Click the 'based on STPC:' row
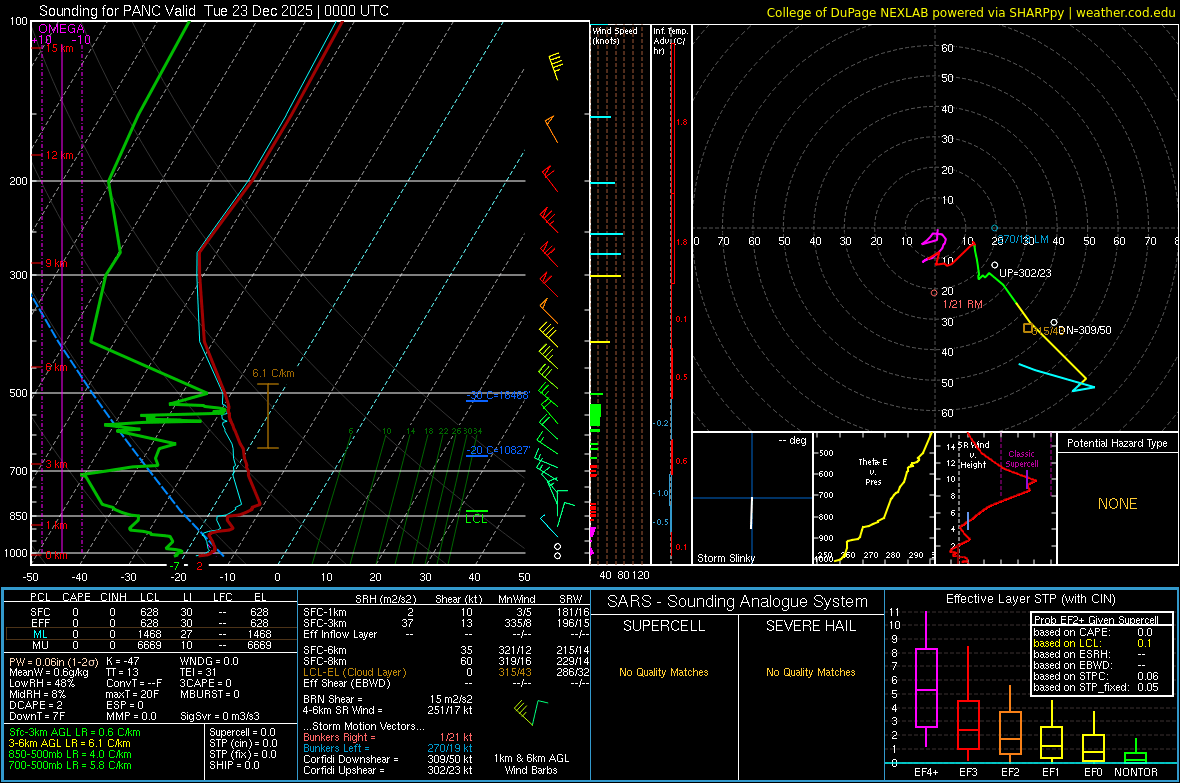 tap(1096, 676)
